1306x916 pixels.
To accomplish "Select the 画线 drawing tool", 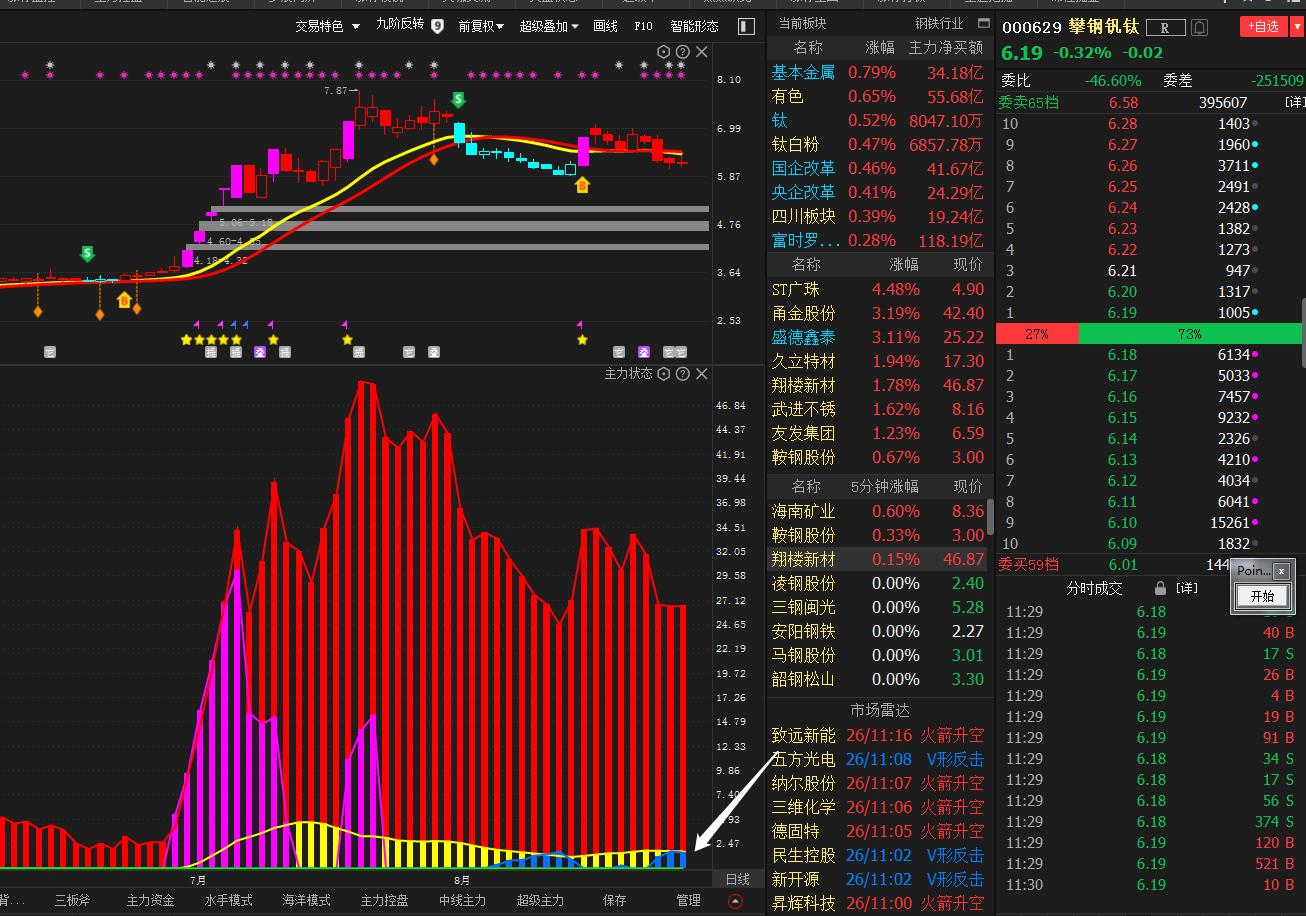I will click(x=605, y=26).
